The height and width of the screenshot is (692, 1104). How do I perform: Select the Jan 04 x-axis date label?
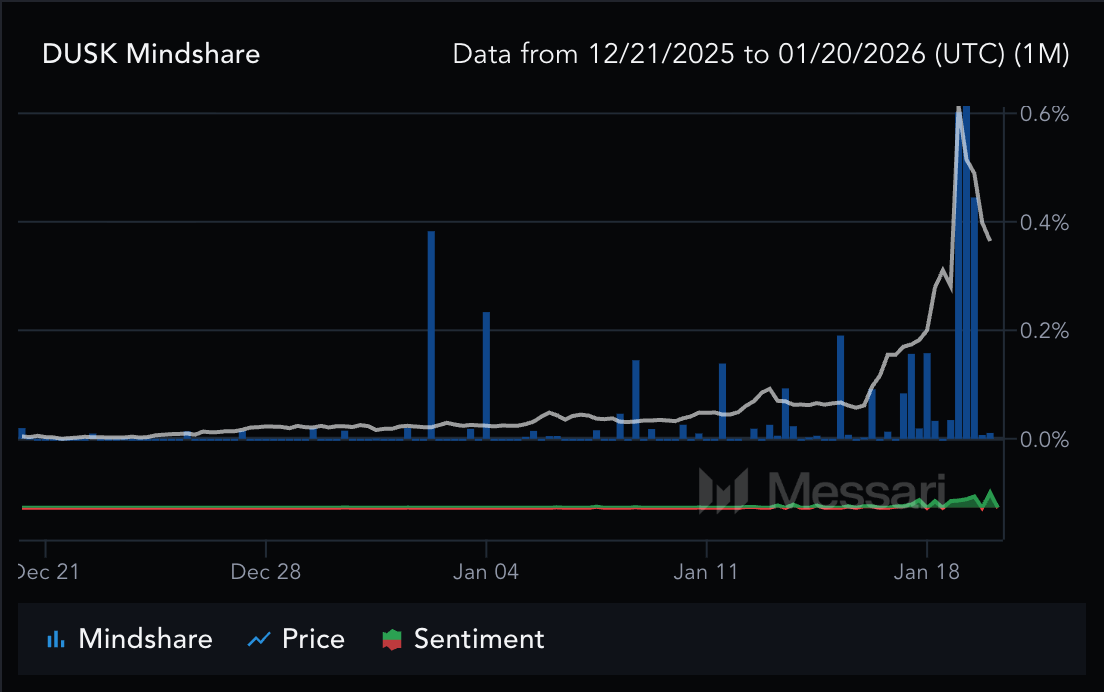486,572
